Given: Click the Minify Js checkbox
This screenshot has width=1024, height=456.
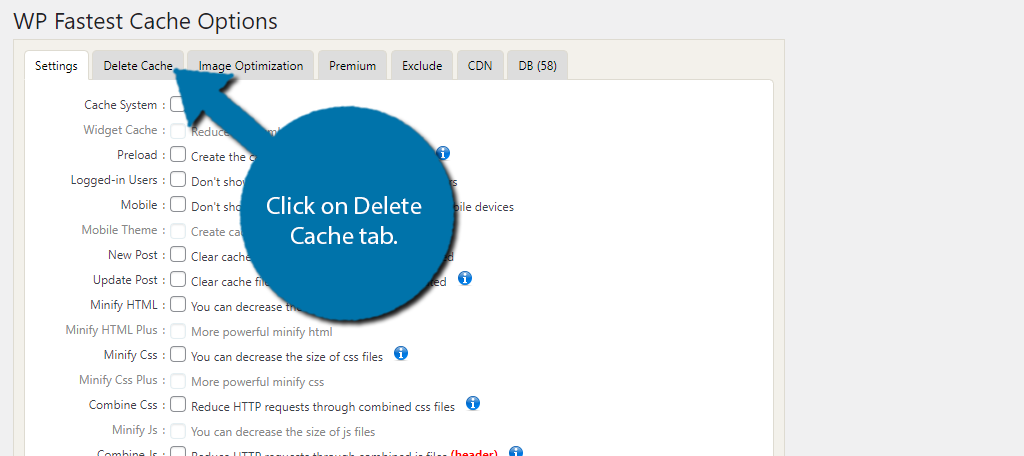Looking at the screenshot, I should [x=178, y=430].
